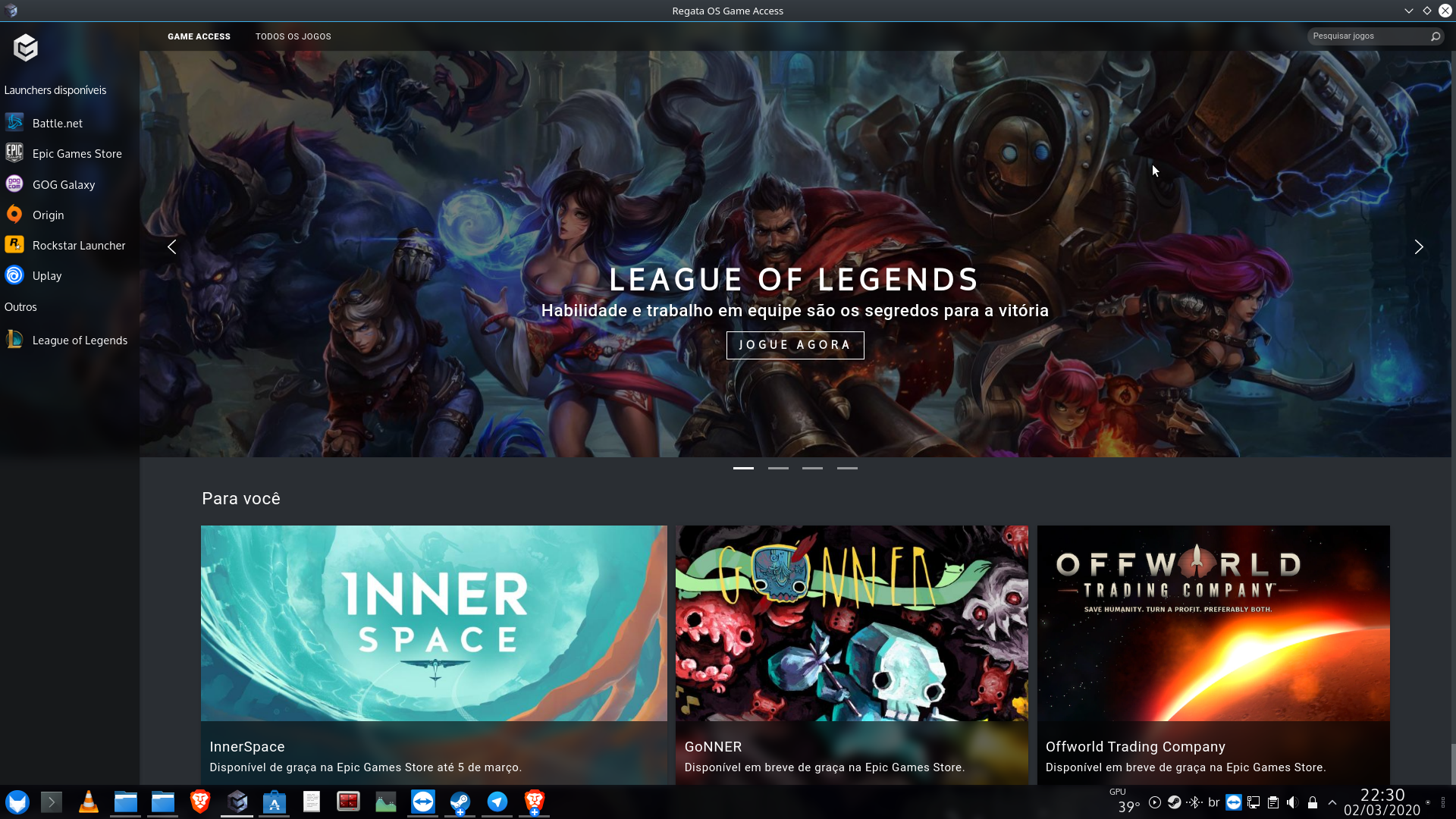This screenshot has width=1456, height=819.
Task: Open the Regata OS application menu
Action: tap(17, 802)
